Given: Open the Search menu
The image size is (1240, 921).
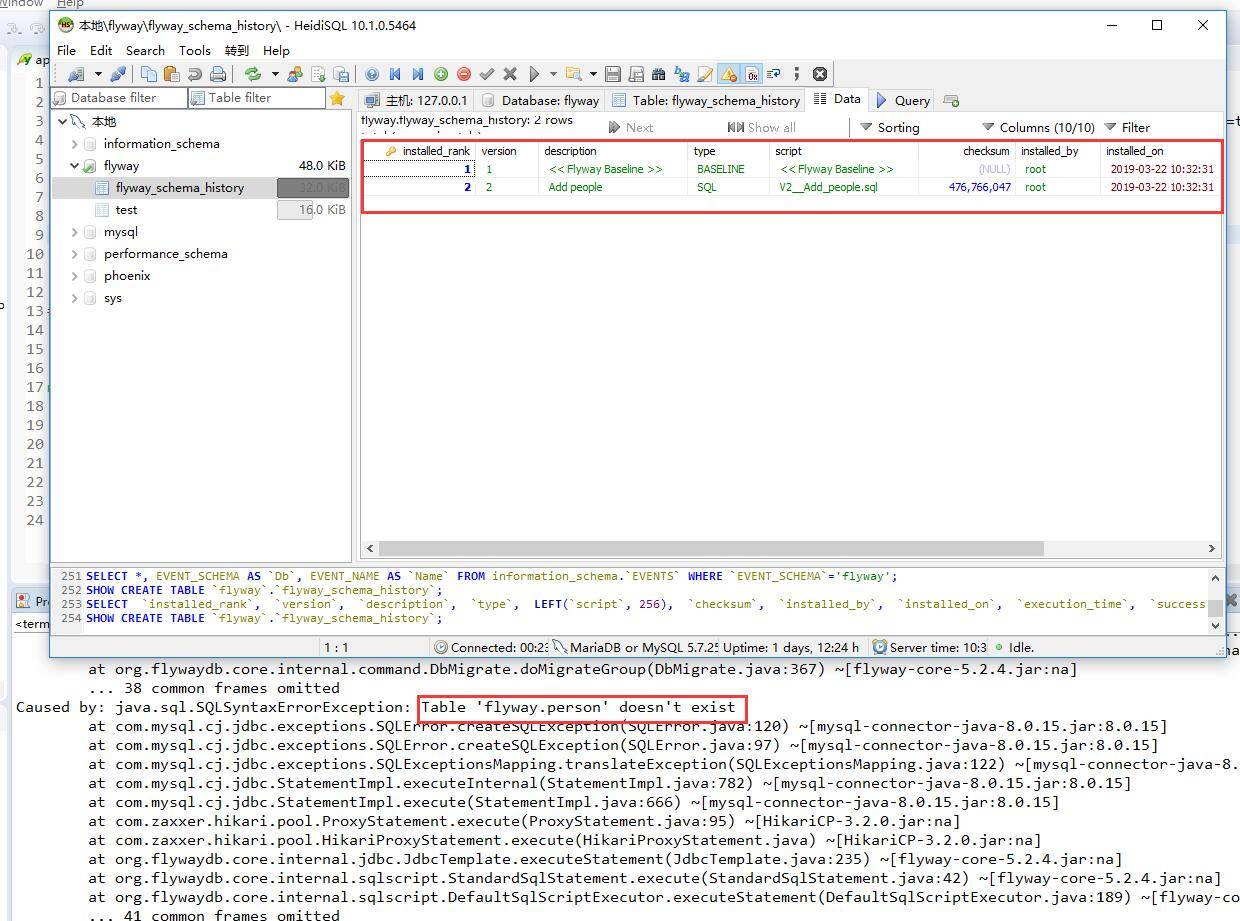Looking at the screenshot, I should [x=145, y=50].
